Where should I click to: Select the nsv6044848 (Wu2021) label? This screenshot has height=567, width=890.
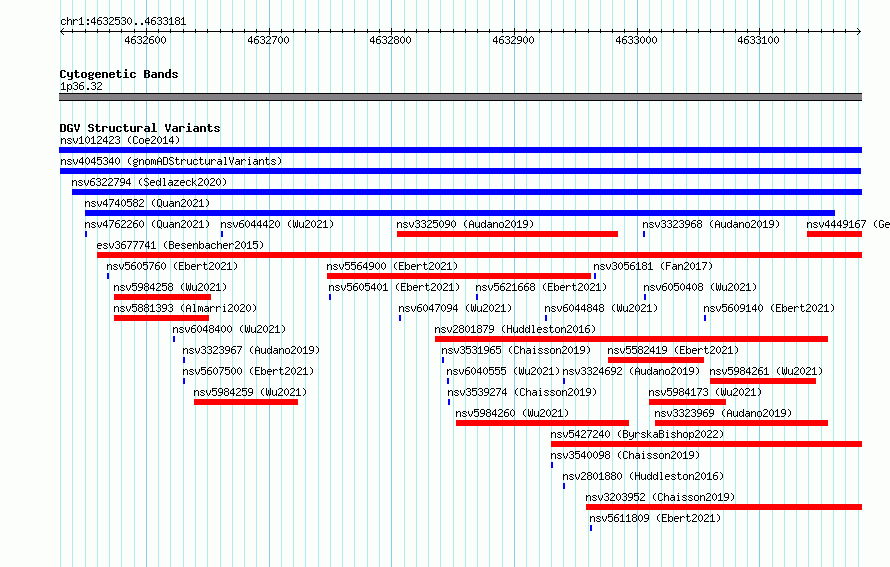[x=601, y=308]
